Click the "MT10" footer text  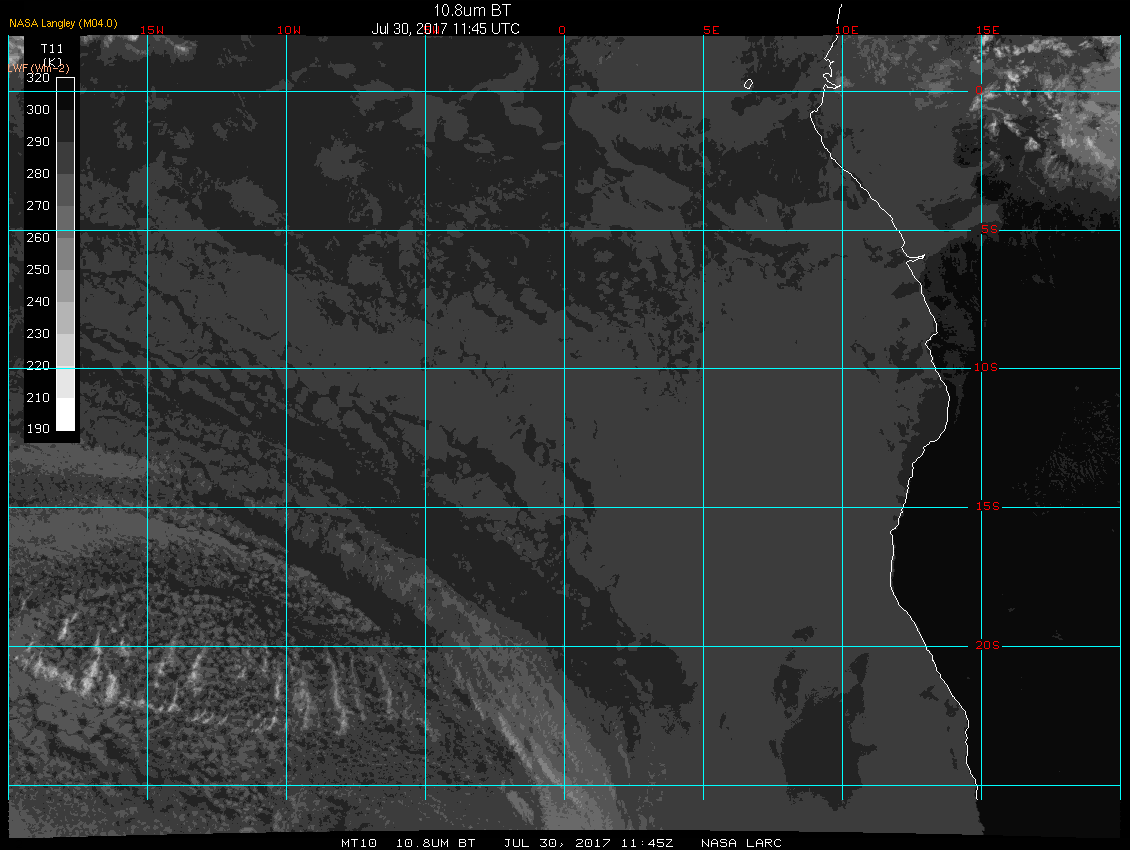tap(358, 843)
